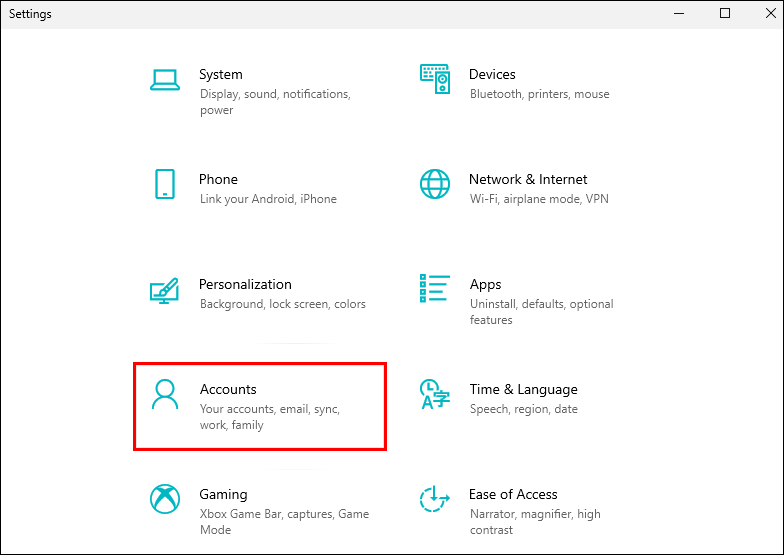Click the Network & Internet globe icon

pyautogui.click(x=435, y=184)
